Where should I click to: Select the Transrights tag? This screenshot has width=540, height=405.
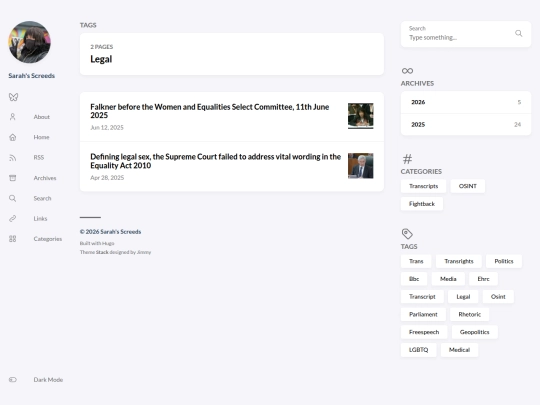459,261
